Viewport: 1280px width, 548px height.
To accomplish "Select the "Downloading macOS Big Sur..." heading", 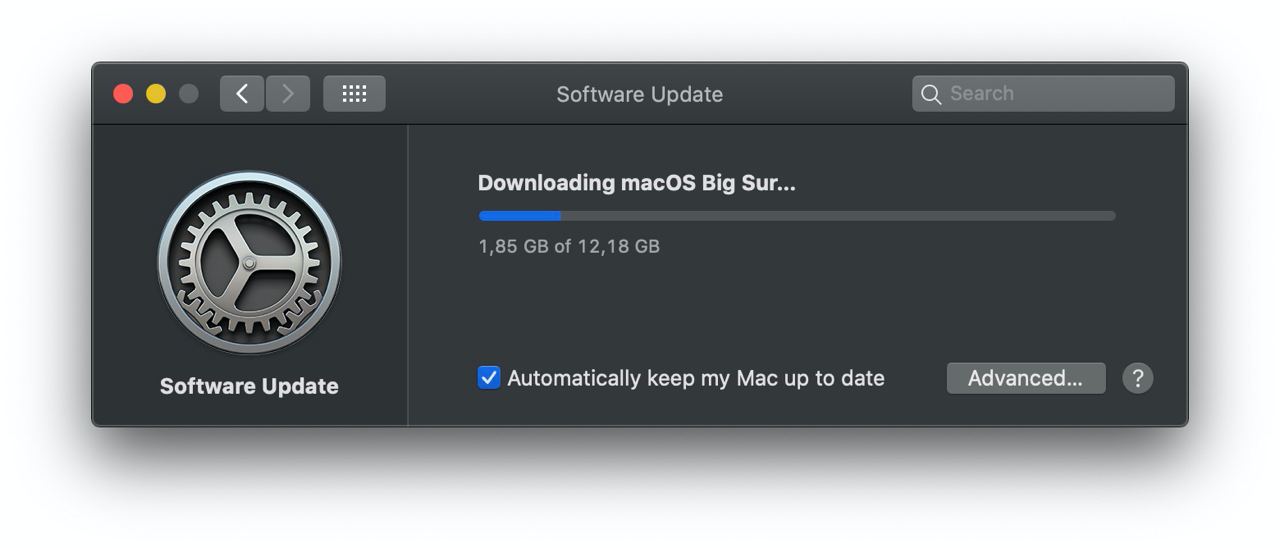I will point(637,183).
